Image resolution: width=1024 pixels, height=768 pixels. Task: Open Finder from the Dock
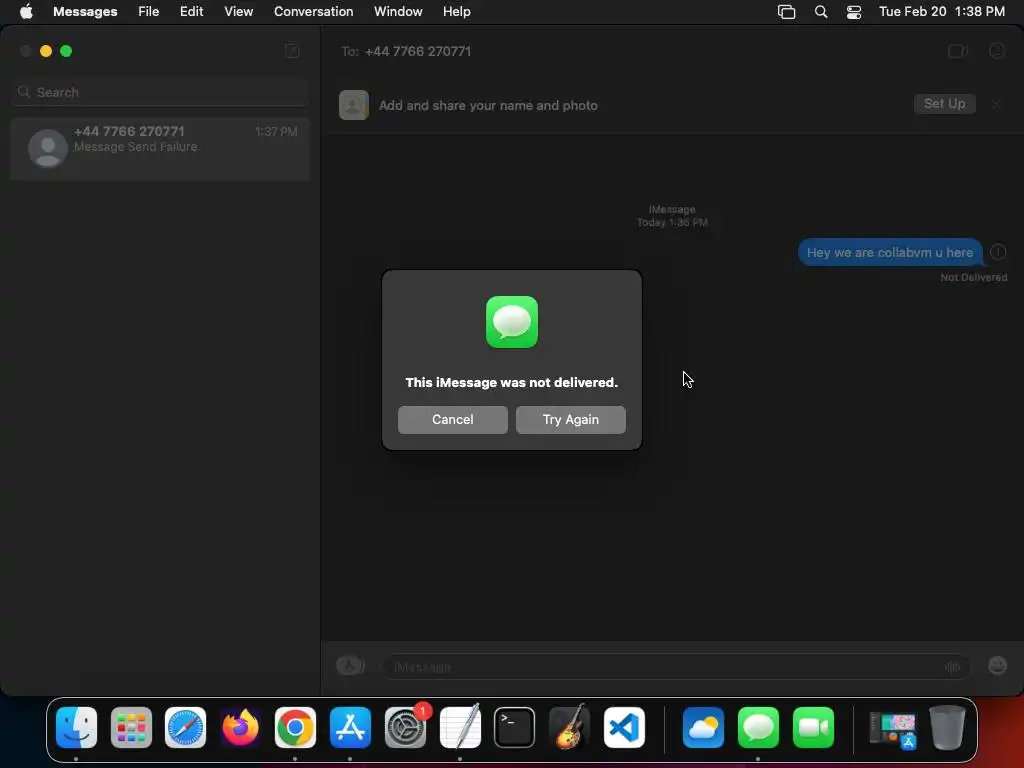tap(76, 727)
